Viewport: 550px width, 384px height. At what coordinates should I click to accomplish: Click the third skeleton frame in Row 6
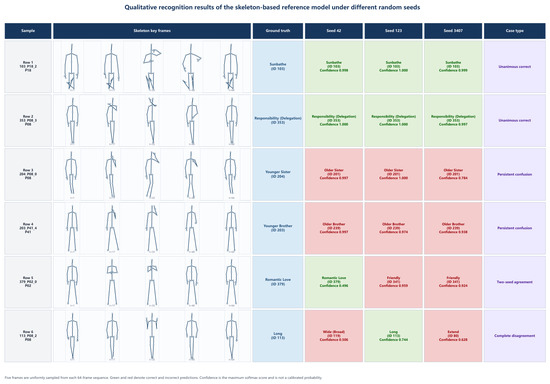(152, 336)
